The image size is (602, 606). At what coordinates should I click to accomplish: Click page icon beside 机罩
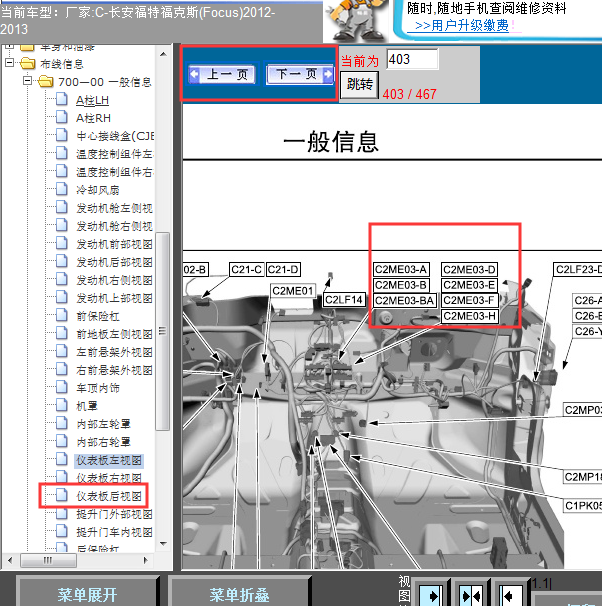coord(61,405)
